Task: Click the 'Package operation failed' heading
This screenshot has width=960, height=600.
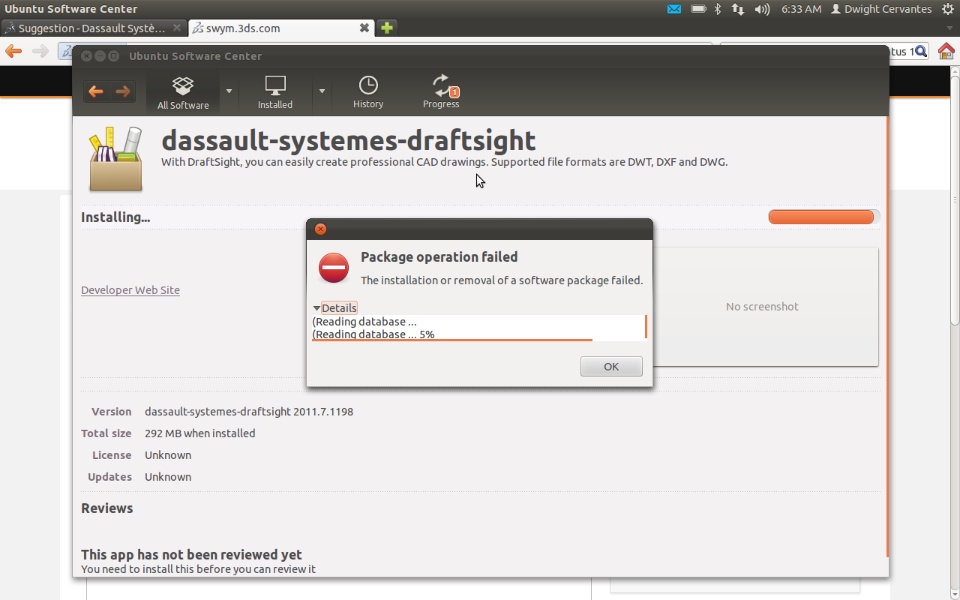Action: point(439,257)
